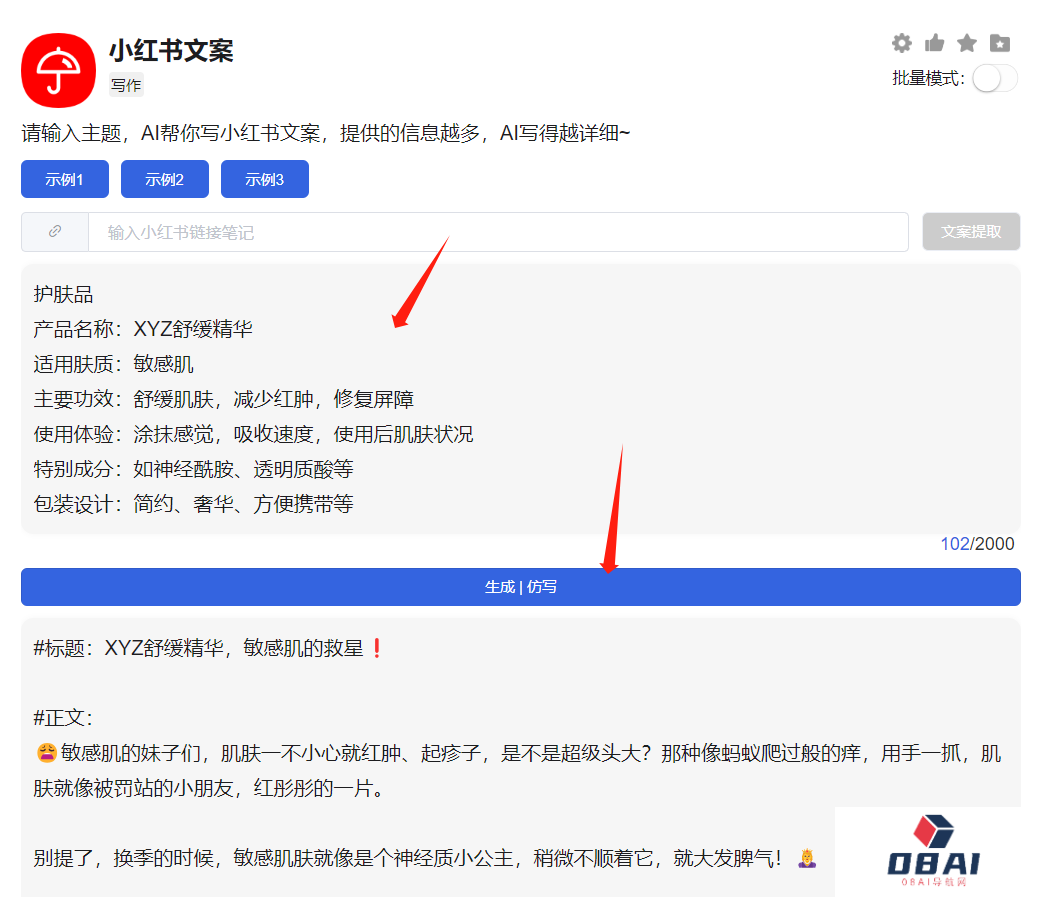Click the 示例1 example button

[64, 179]
